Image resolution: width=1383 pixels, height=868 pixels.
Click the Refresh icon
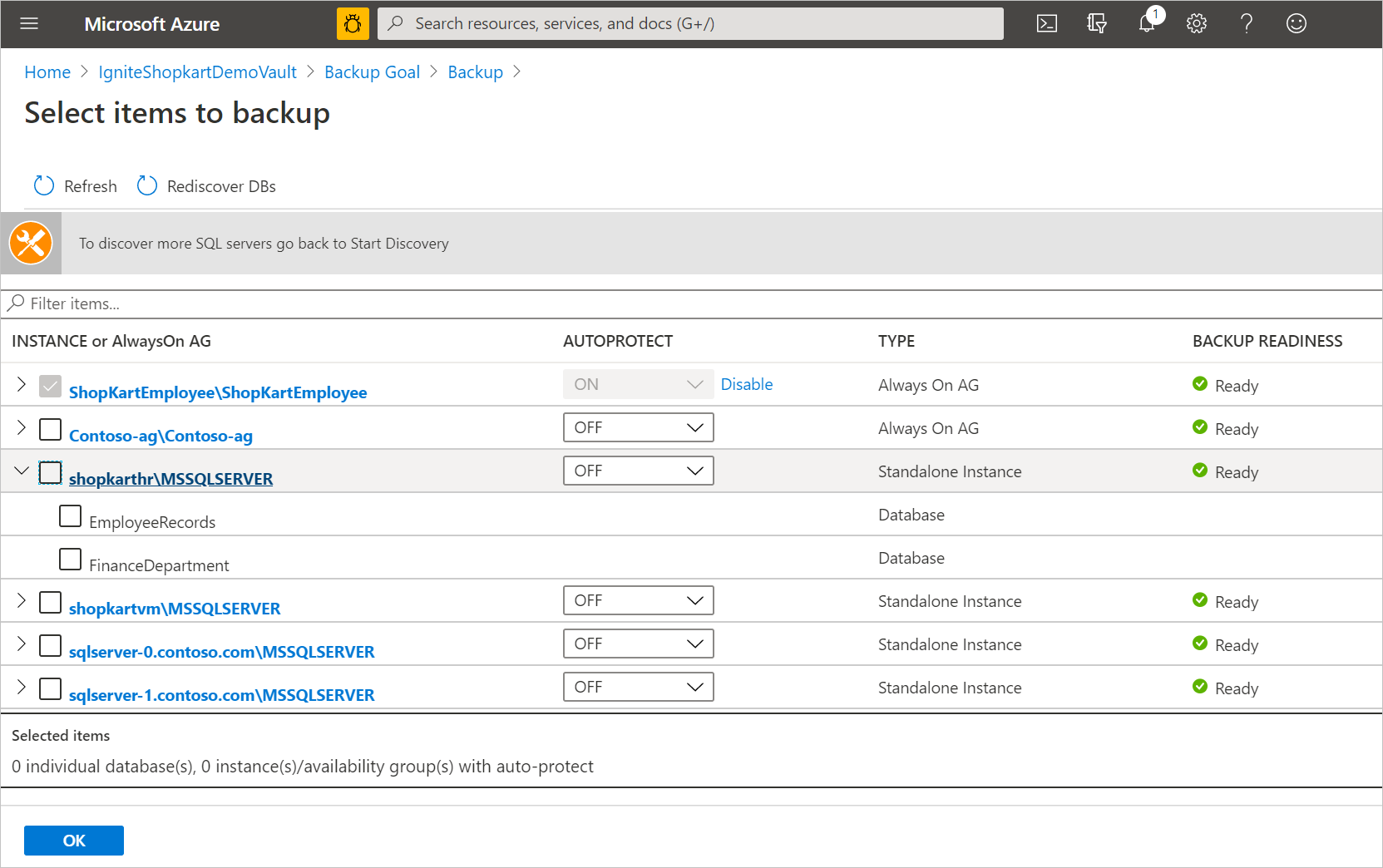44,185
